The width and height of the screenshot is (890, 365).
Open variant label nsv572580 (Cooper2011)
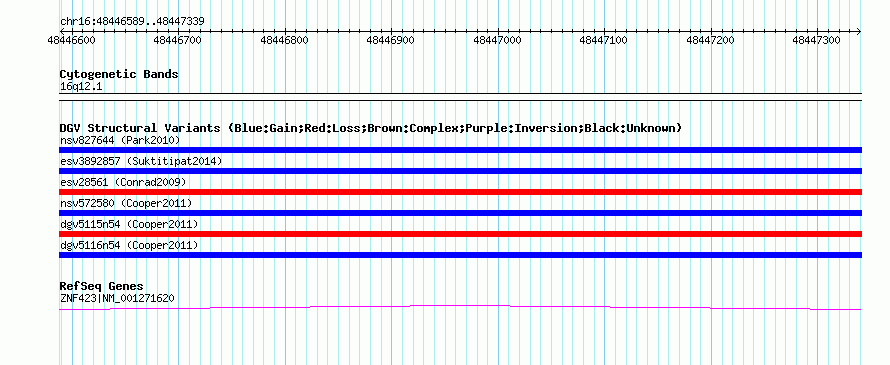(126, 203)
